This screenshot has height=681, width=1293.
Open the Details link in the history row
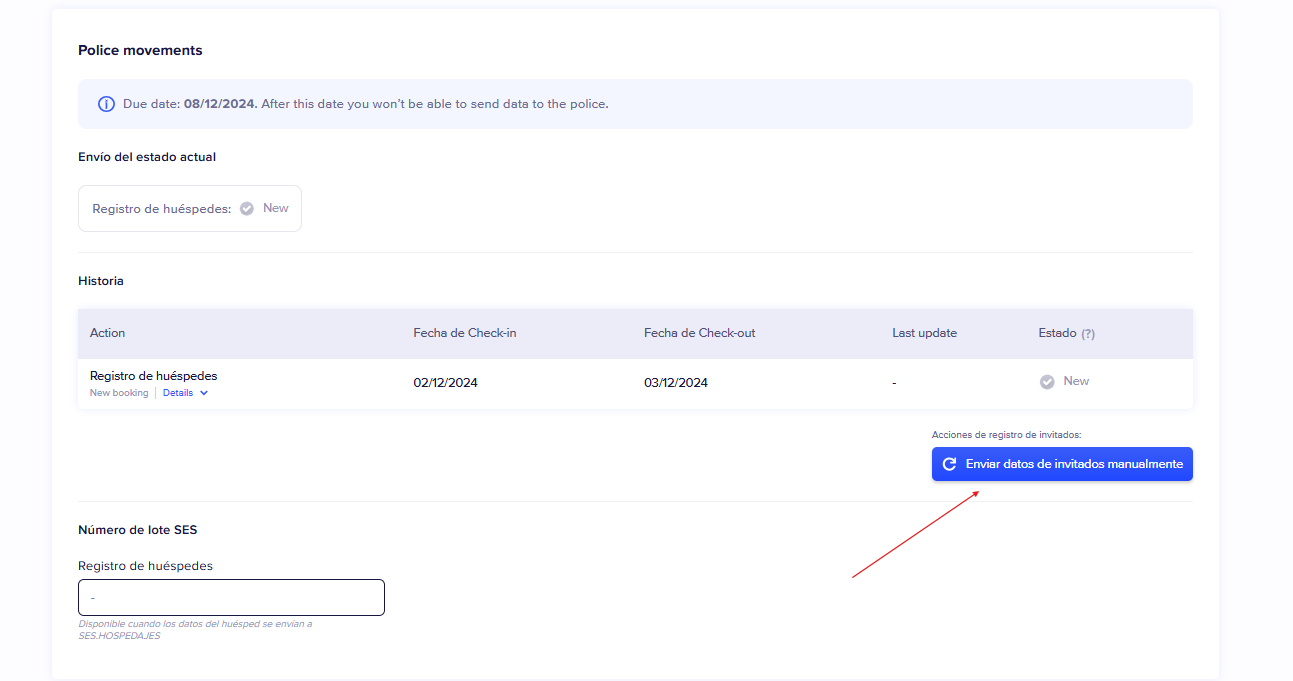coord(178,393)
